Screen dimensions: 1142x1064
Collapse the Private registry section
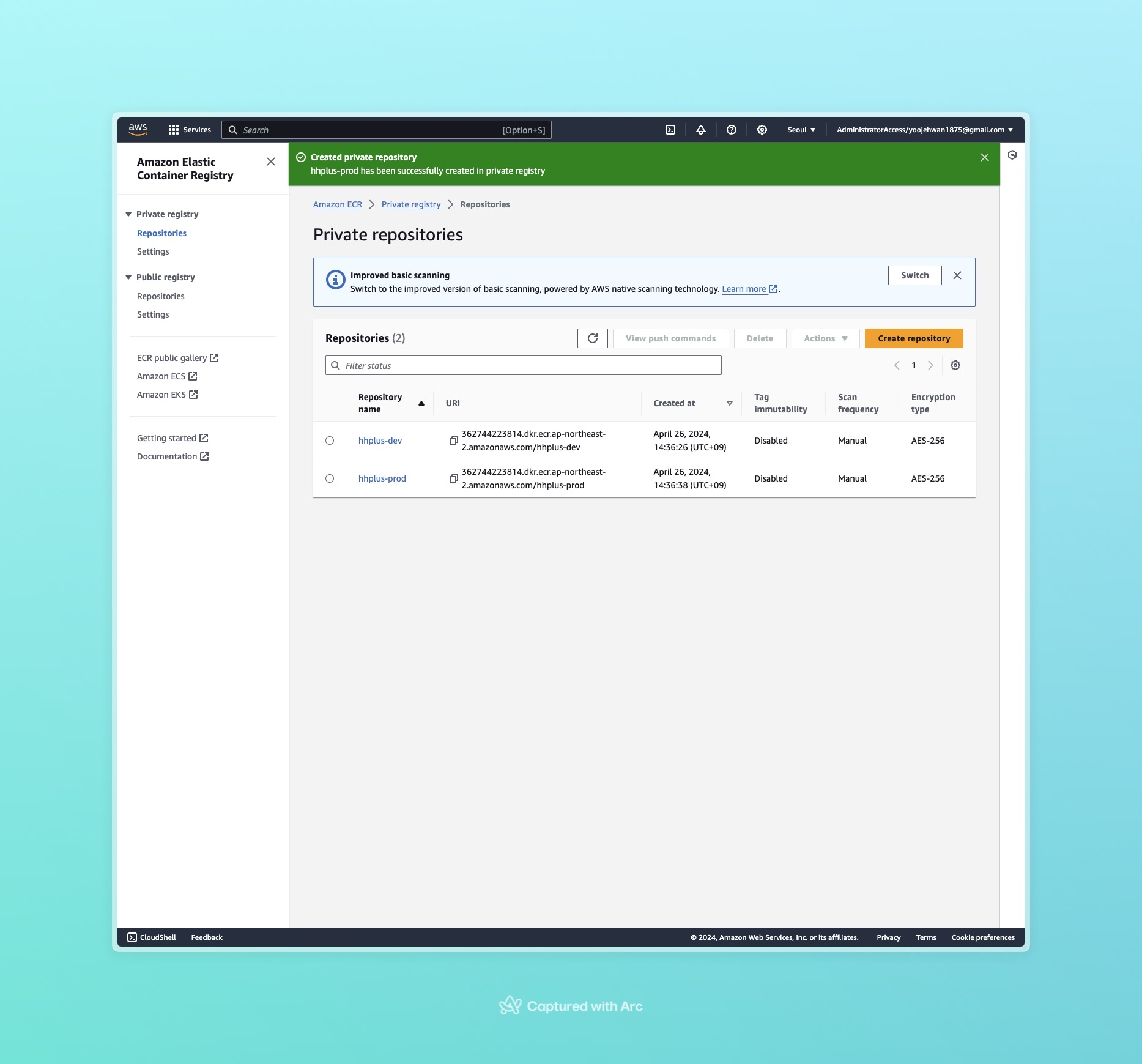click(x=128, y=214)
